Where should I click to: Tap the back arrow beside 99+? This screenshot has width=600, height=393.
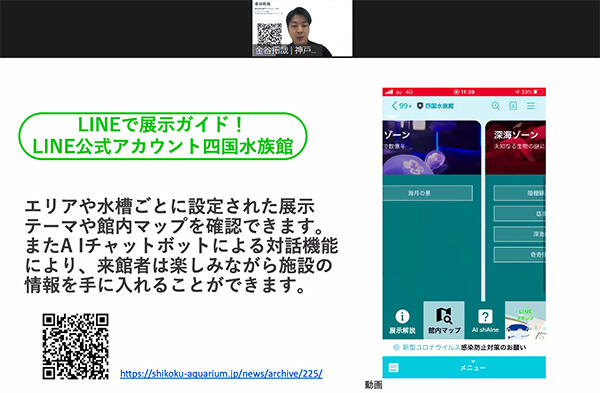point(394,106)
